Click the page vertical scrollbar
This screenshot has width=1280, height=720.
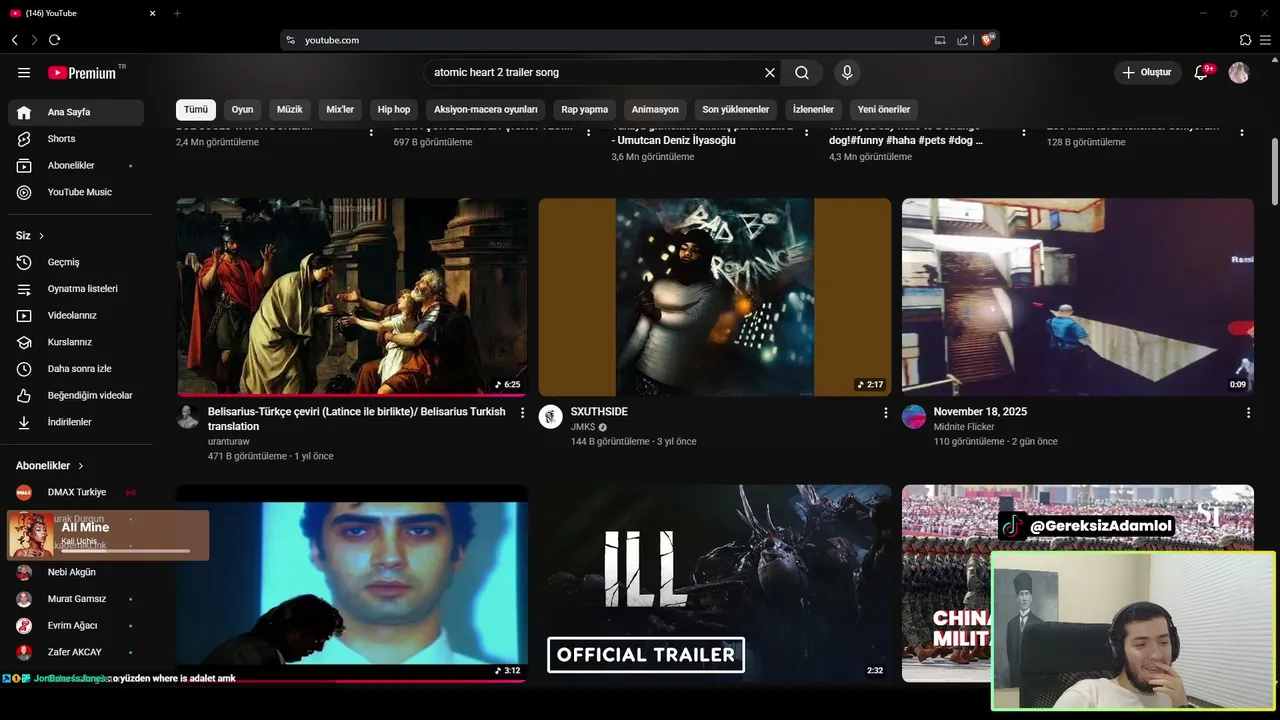(x=1275, y=172)
